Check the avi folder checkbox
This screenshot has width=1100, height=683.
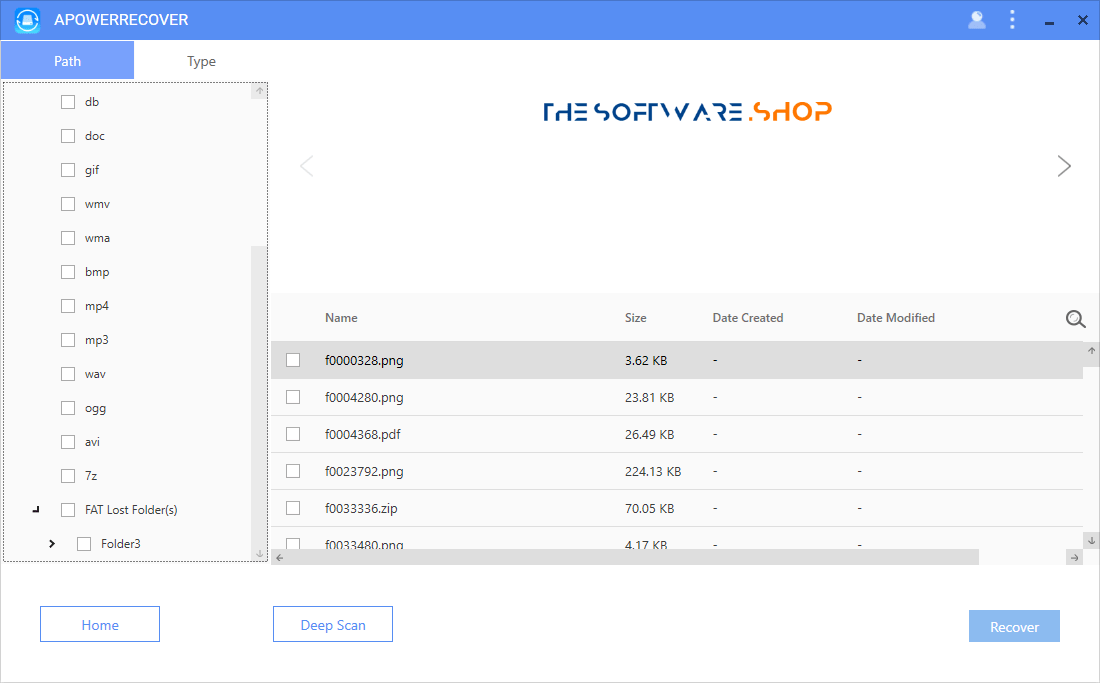pyautogui.click(x=68, y=442)
